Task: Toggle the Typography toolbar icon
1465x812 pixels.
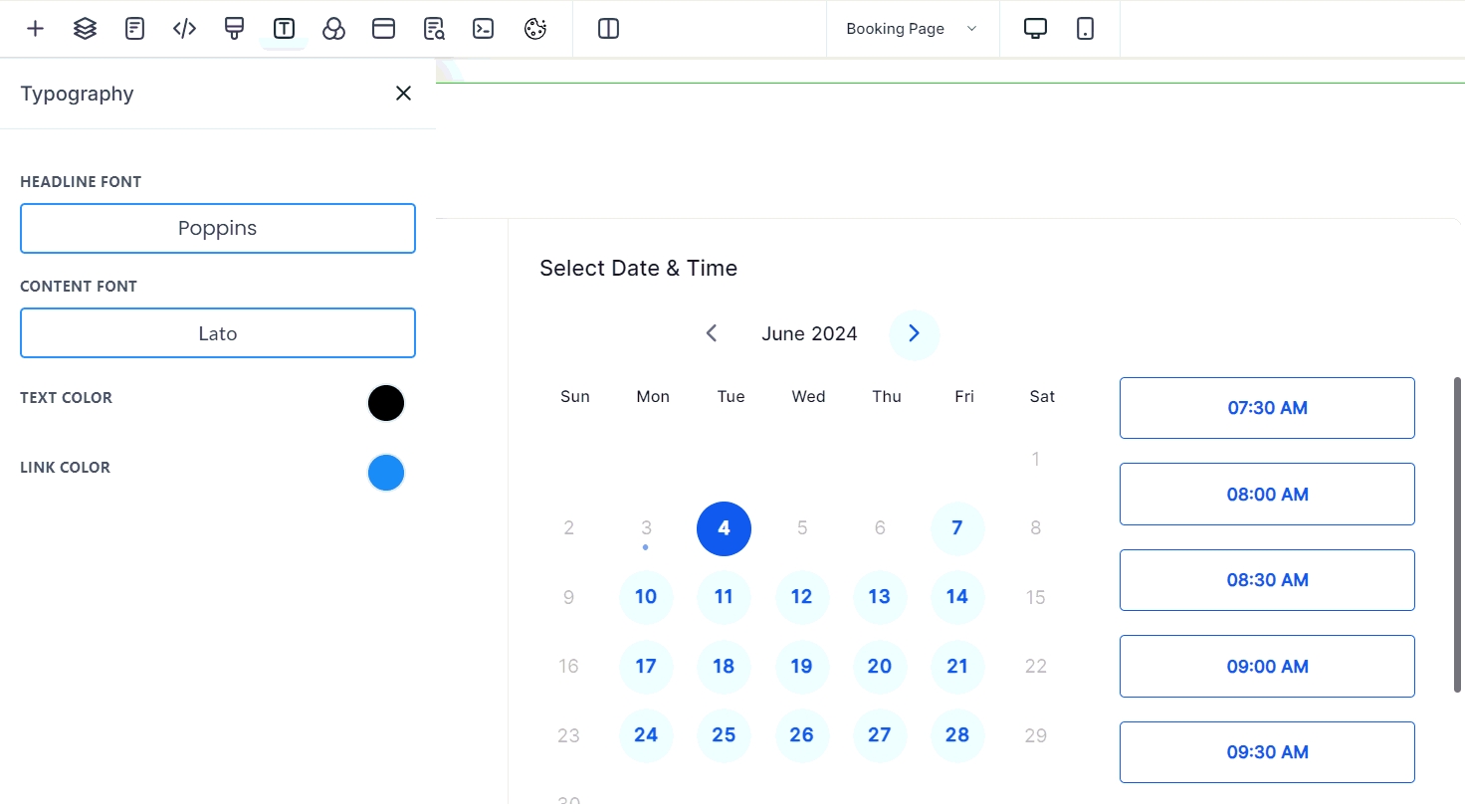Action: [284, 29]
